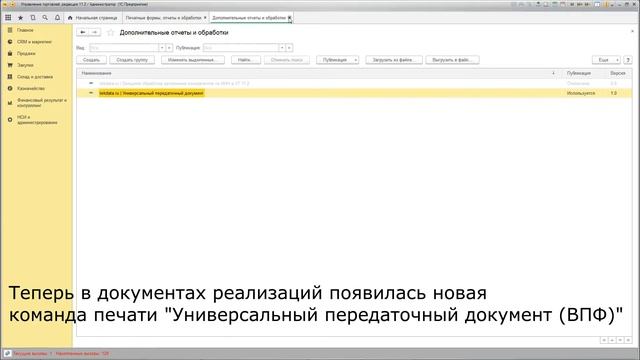Click into the Вид filter field
The width and height of the screenshot is (640, 360).
pos(124,48)
